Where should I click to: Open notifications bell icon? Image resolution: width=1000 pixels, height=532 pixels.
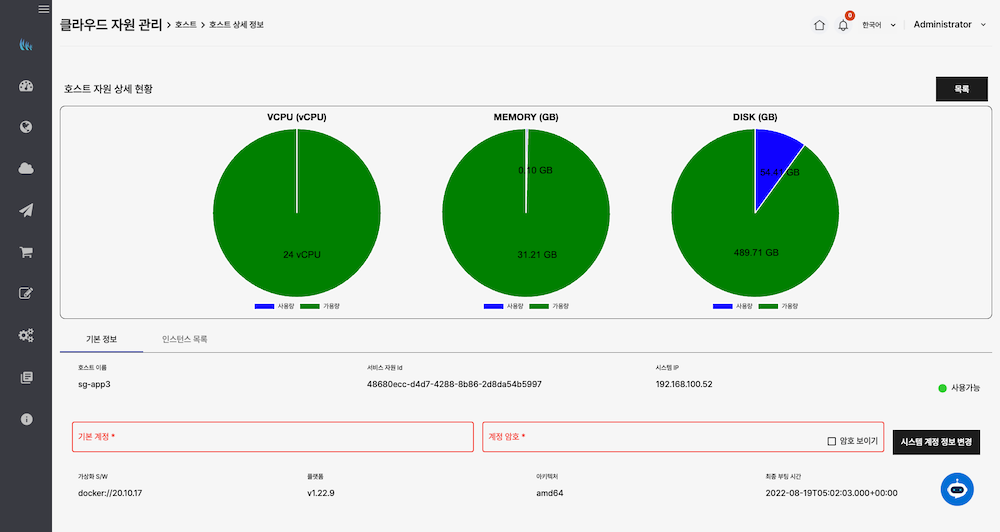click(x=843, y=25)
